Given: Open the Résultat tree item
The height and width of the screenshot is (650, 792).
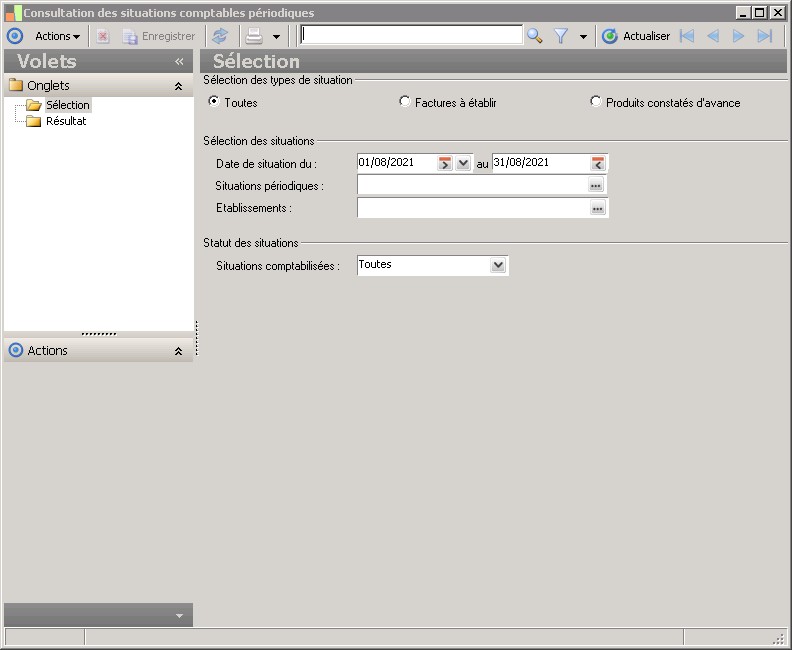Looking at the screenshot, I should [x=66, y=121].
